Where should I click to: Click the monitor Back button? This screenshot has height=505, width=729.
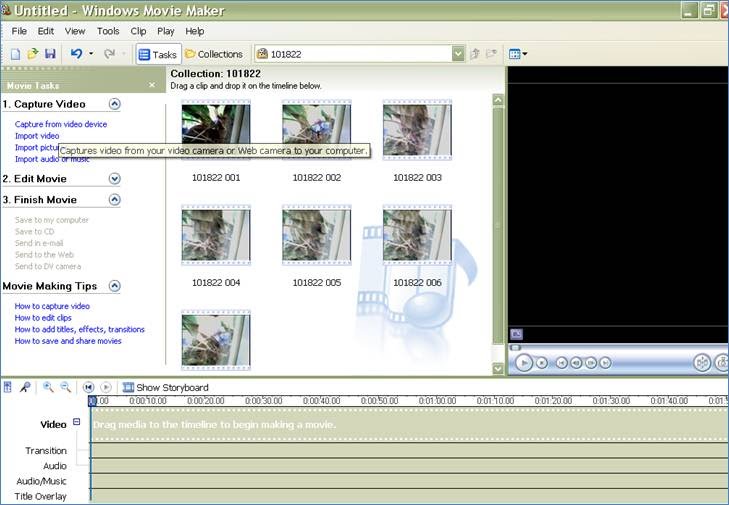[562, 363]
